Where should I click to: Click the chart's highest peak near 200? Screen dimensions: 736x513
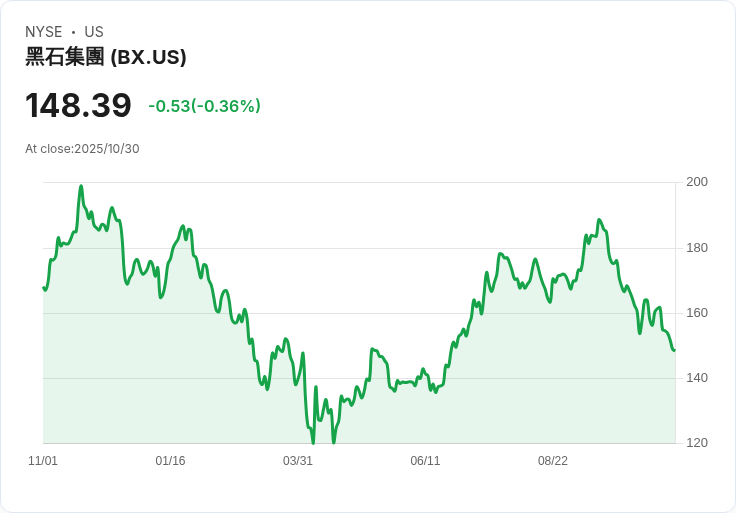coord(81,186)
